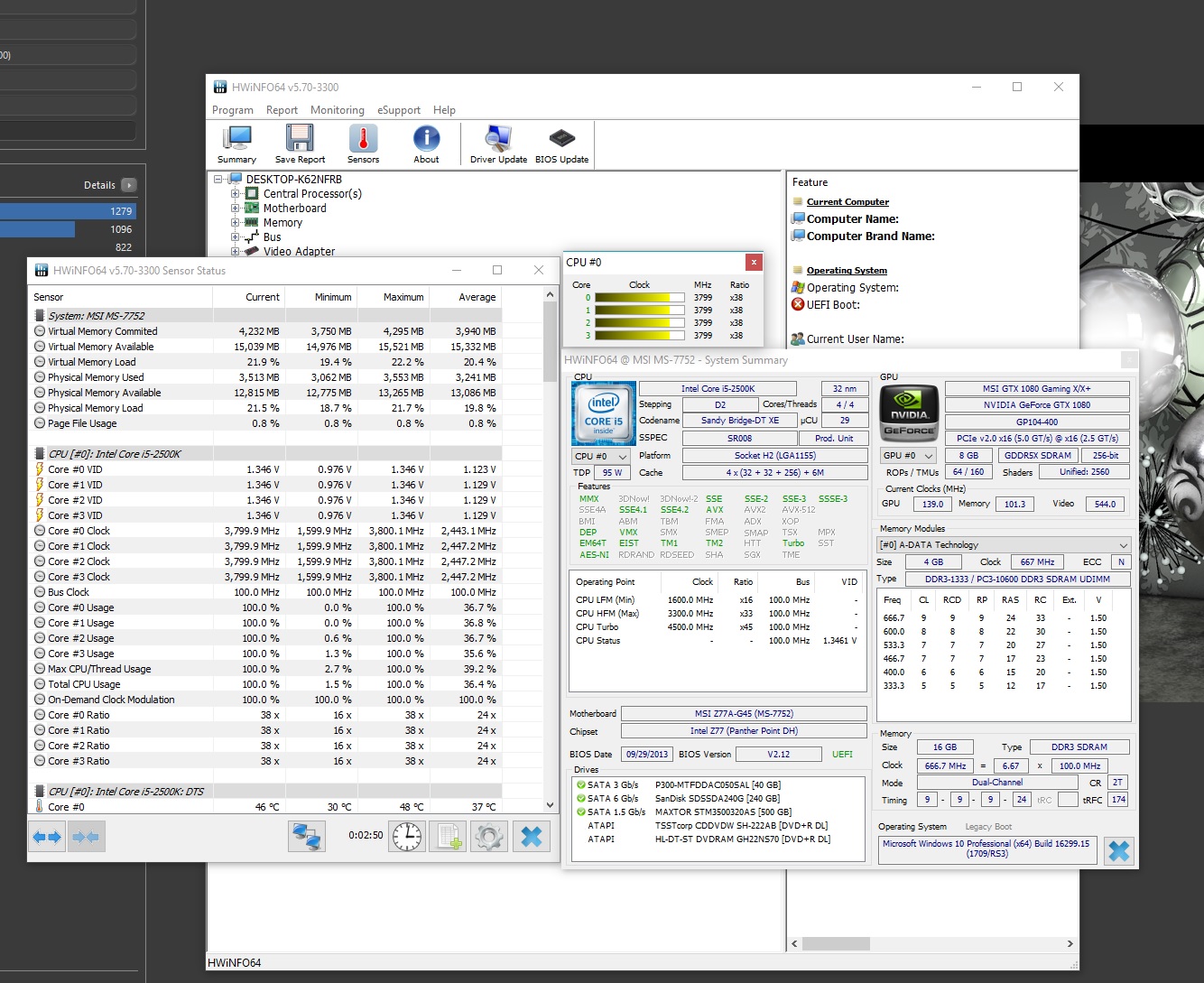Open the Program menu
This screenshot has width=1204, height=983.
[233, 110]
